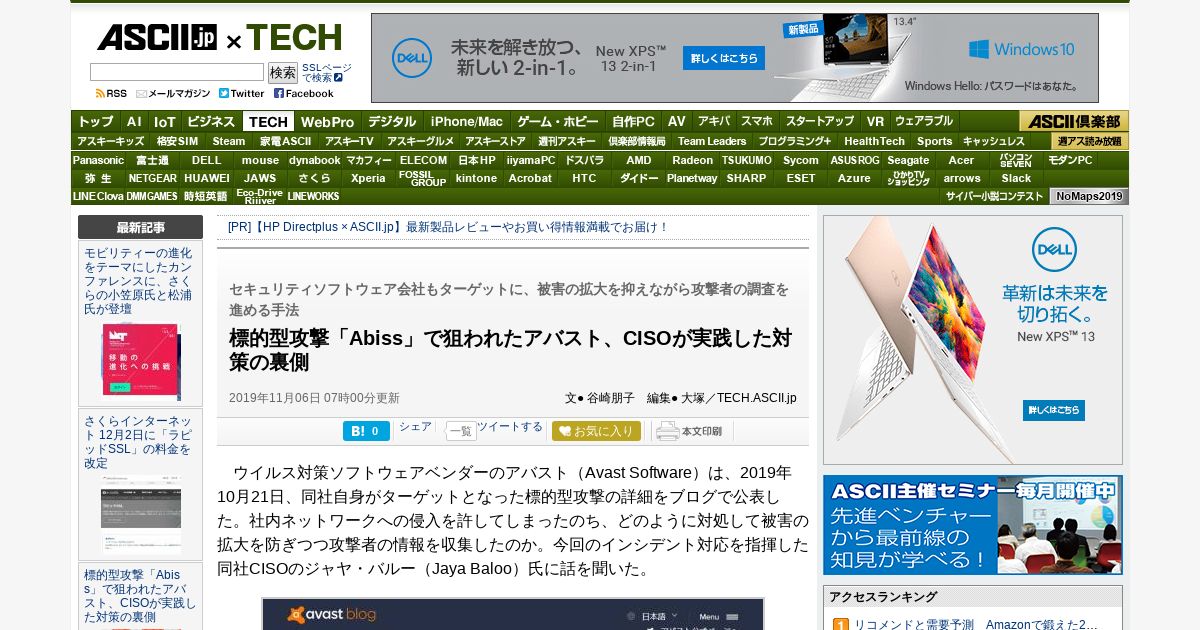Open the Azure brand link
1200x630 pixels.
click(x=854, y=178)
